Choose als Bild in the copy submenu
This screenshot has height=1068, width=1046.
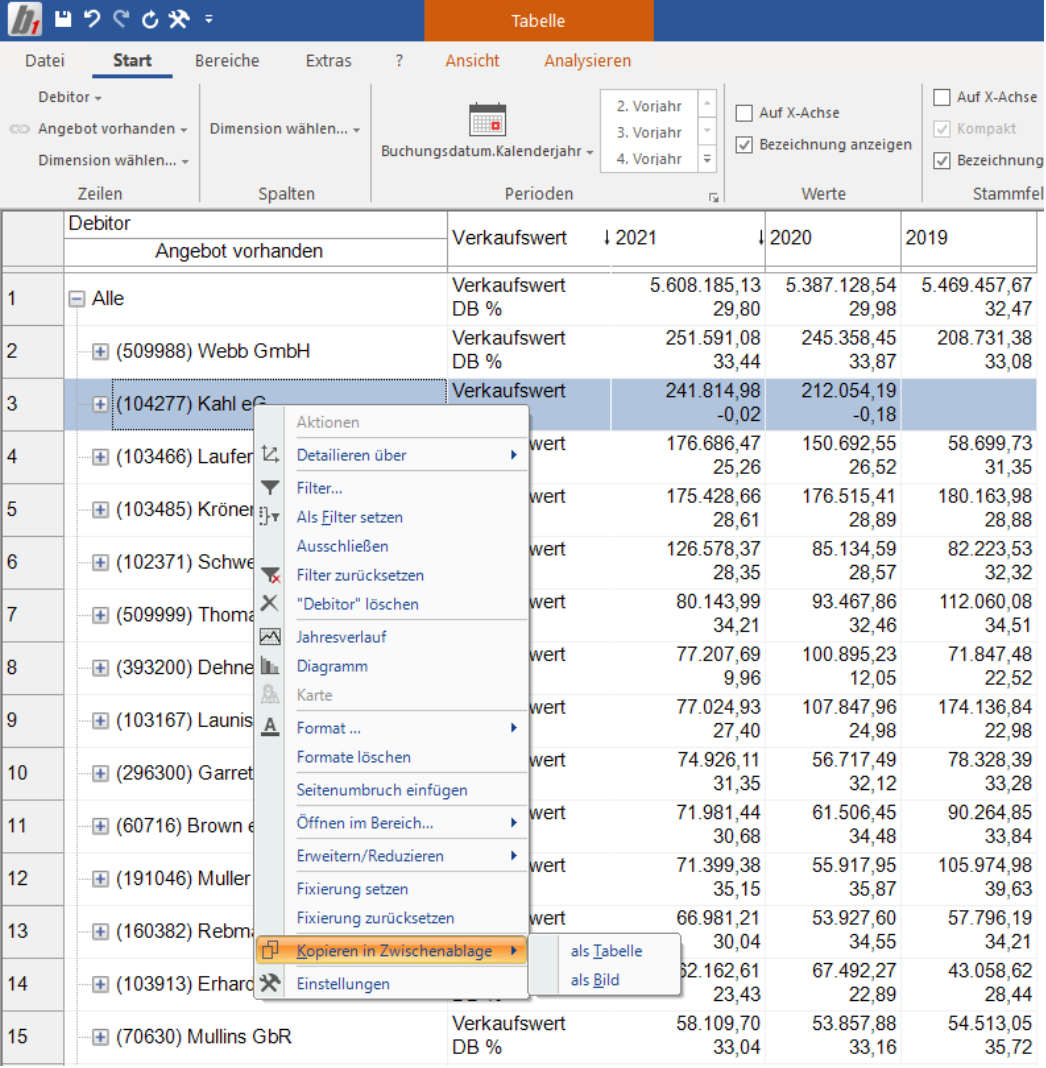(595, 979)
